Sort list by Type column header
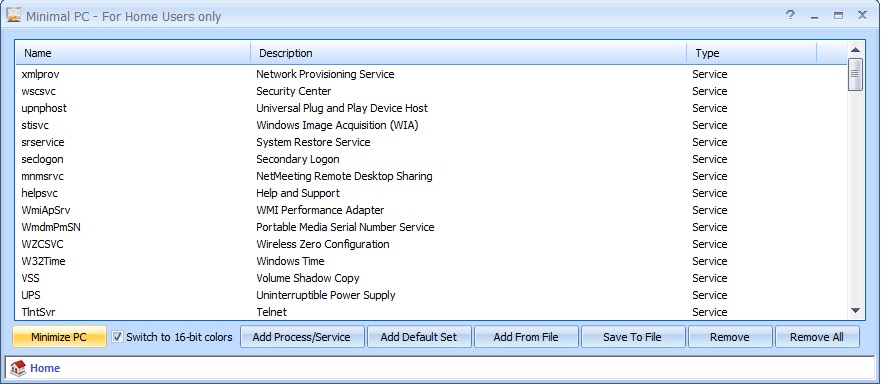881x384 pixels. (x=752, y=53)
